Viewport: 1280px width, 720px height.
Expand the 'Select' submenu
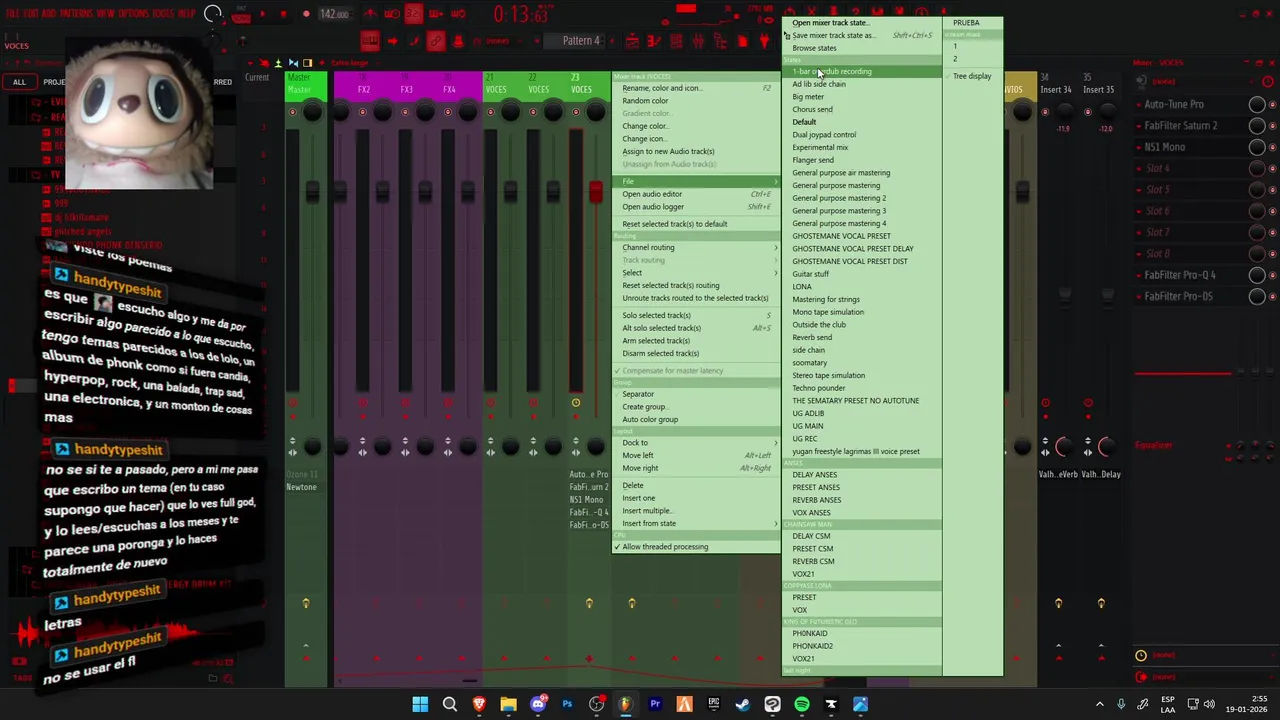pyautogui.click(x=695, y=273)
